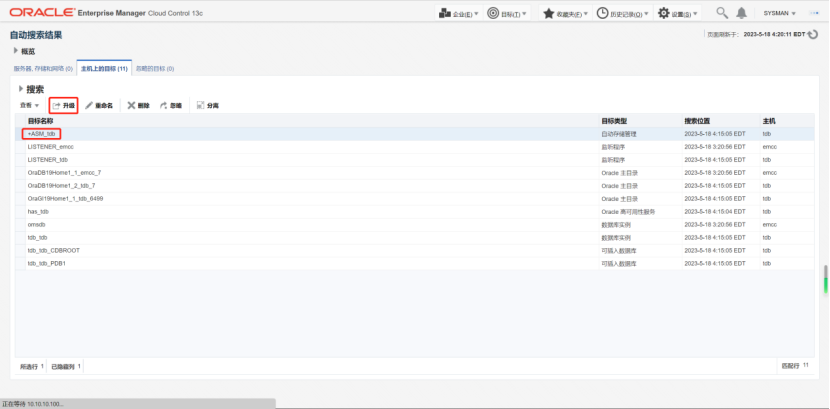Click the page refreshed timestamp 2023-5-18 4:20:11 EDT
This screenshot has width=830, height=409.
(774, 34)
